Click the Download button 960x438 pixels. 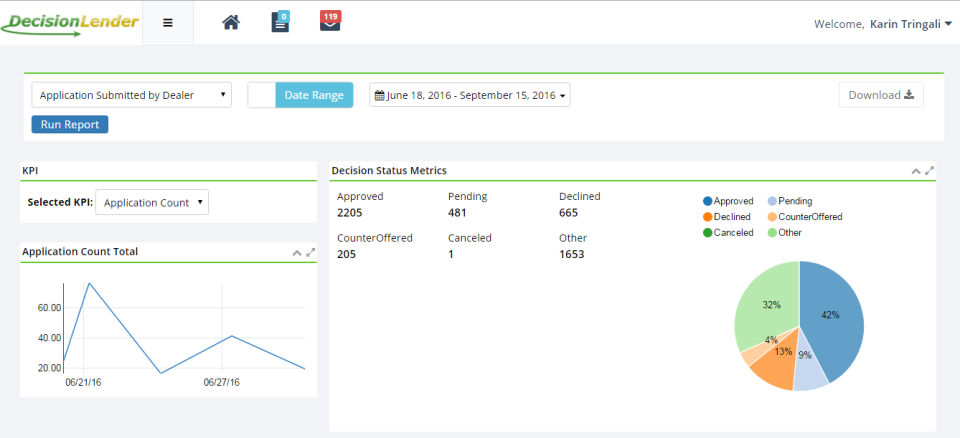point(881,95)
